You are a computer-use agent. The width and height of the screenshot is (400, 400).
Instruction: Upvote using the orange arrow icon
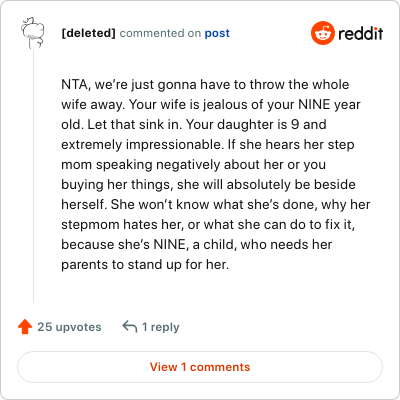25,327
